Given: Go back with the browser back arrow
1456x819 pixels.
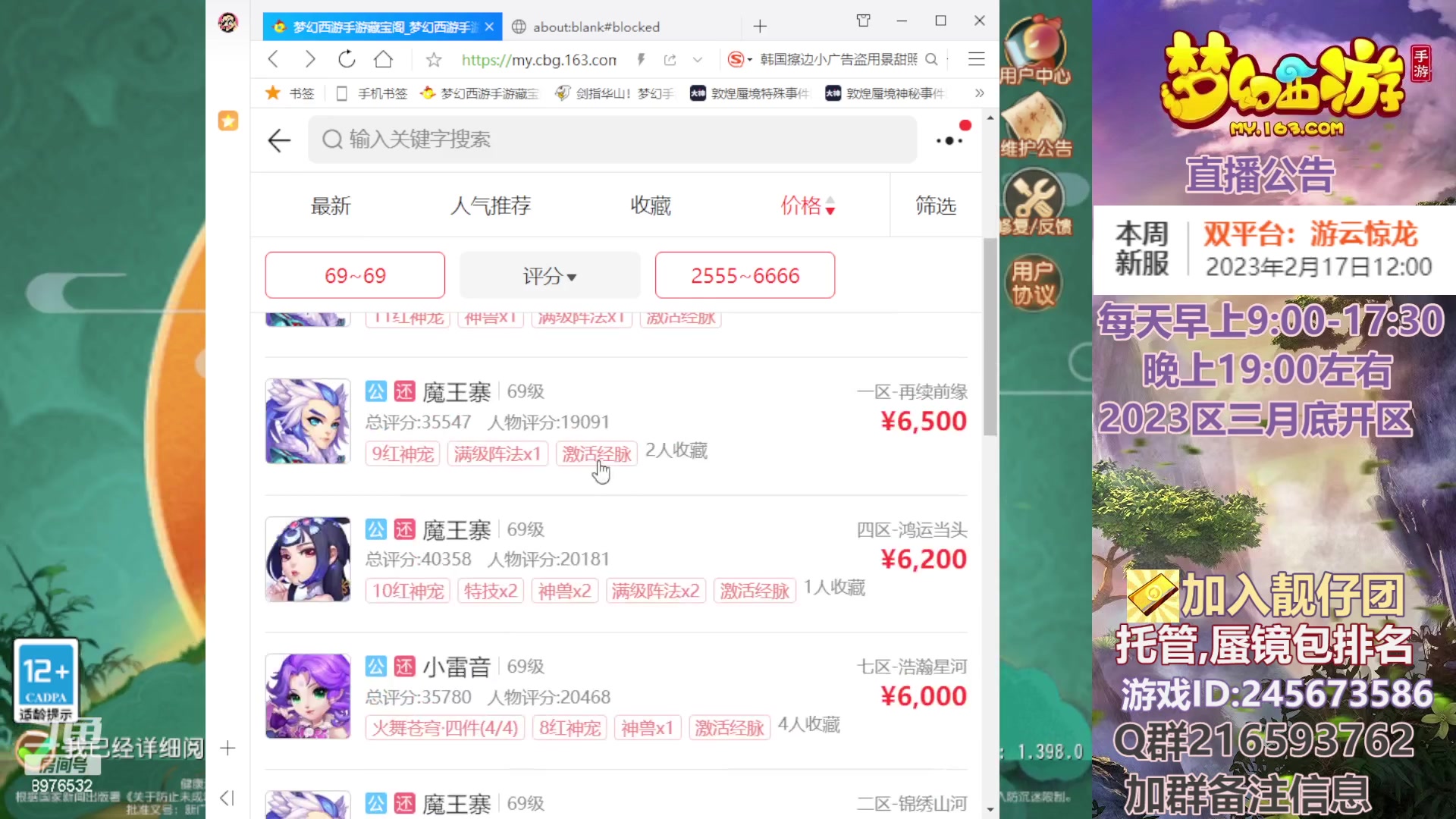Looking at the screenshot, I should (274, 59).
